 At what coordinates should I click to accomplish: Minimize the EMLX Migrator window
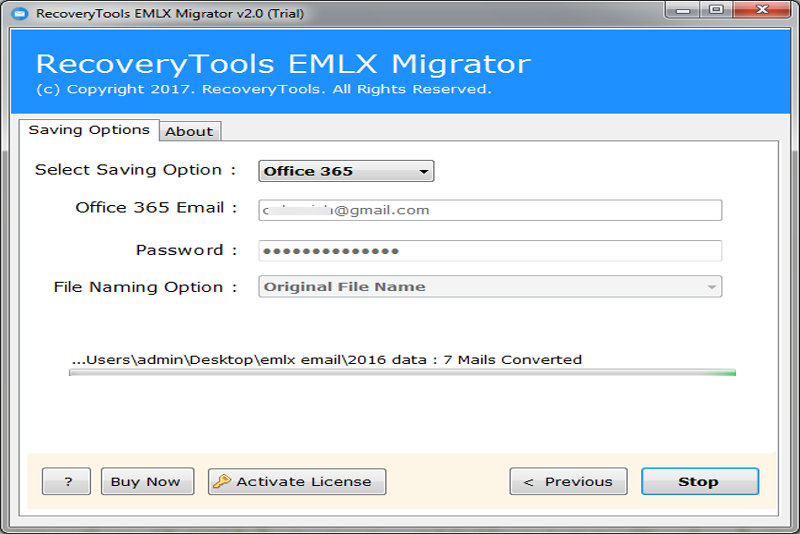click(x=682, y=10)
